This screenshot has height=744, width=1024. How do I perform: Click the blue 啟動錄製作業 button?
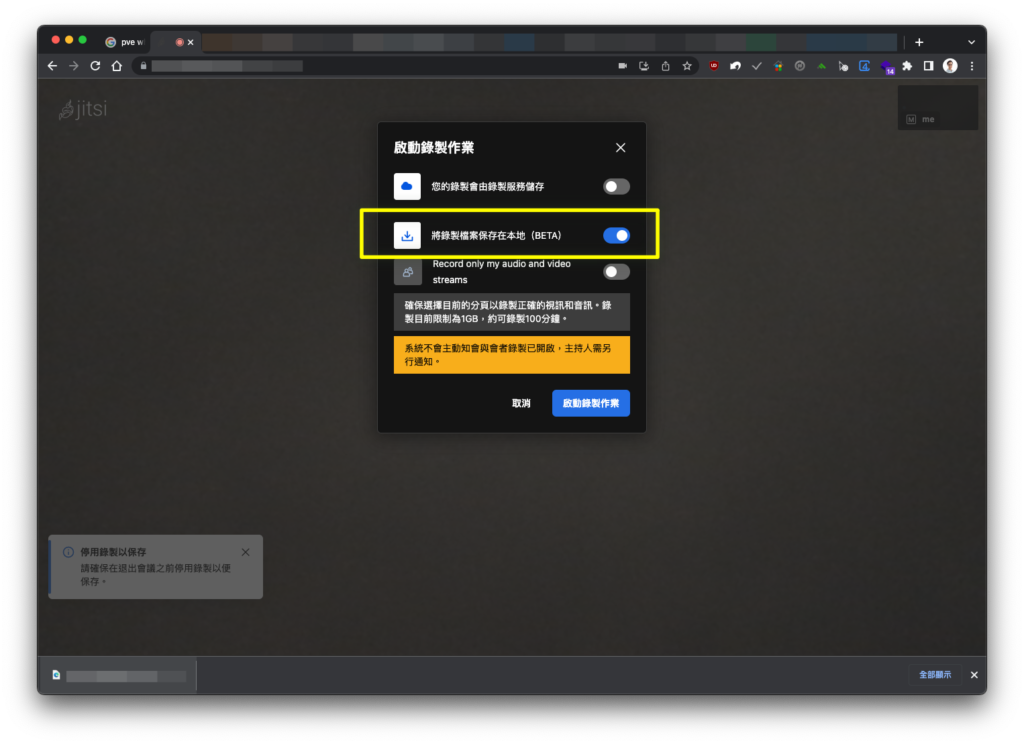click(x=590, y=403)
